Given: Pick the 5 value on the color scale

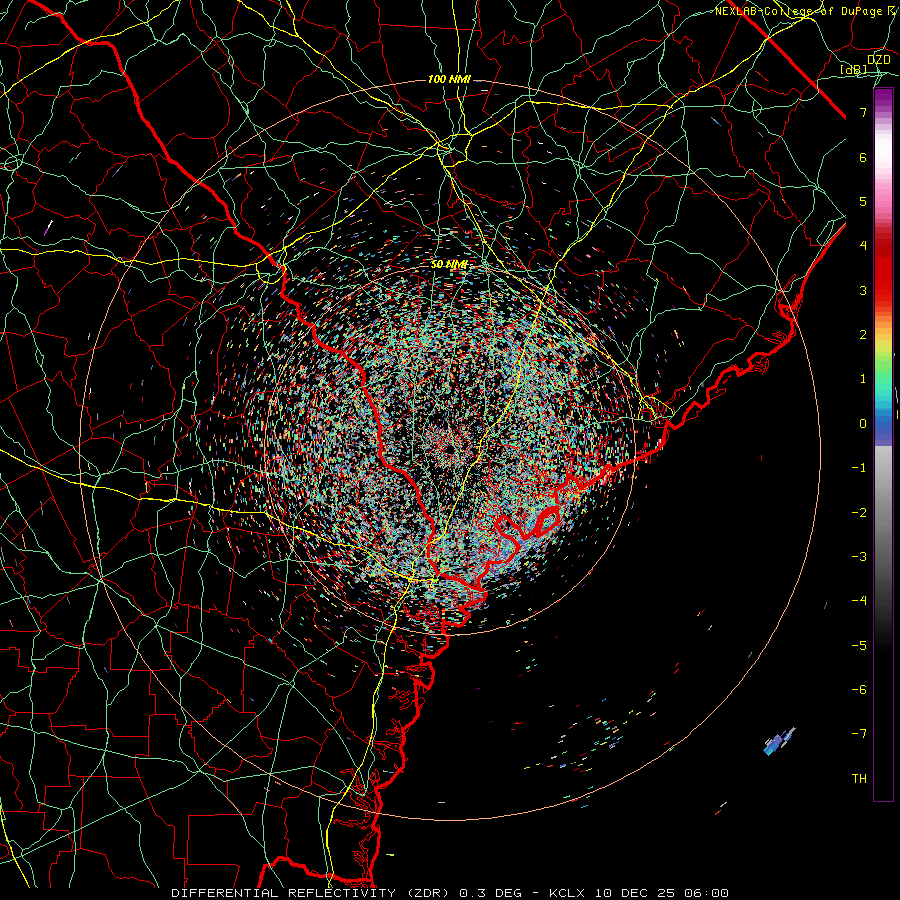Looking at the screenshot, I should (863, 201).
